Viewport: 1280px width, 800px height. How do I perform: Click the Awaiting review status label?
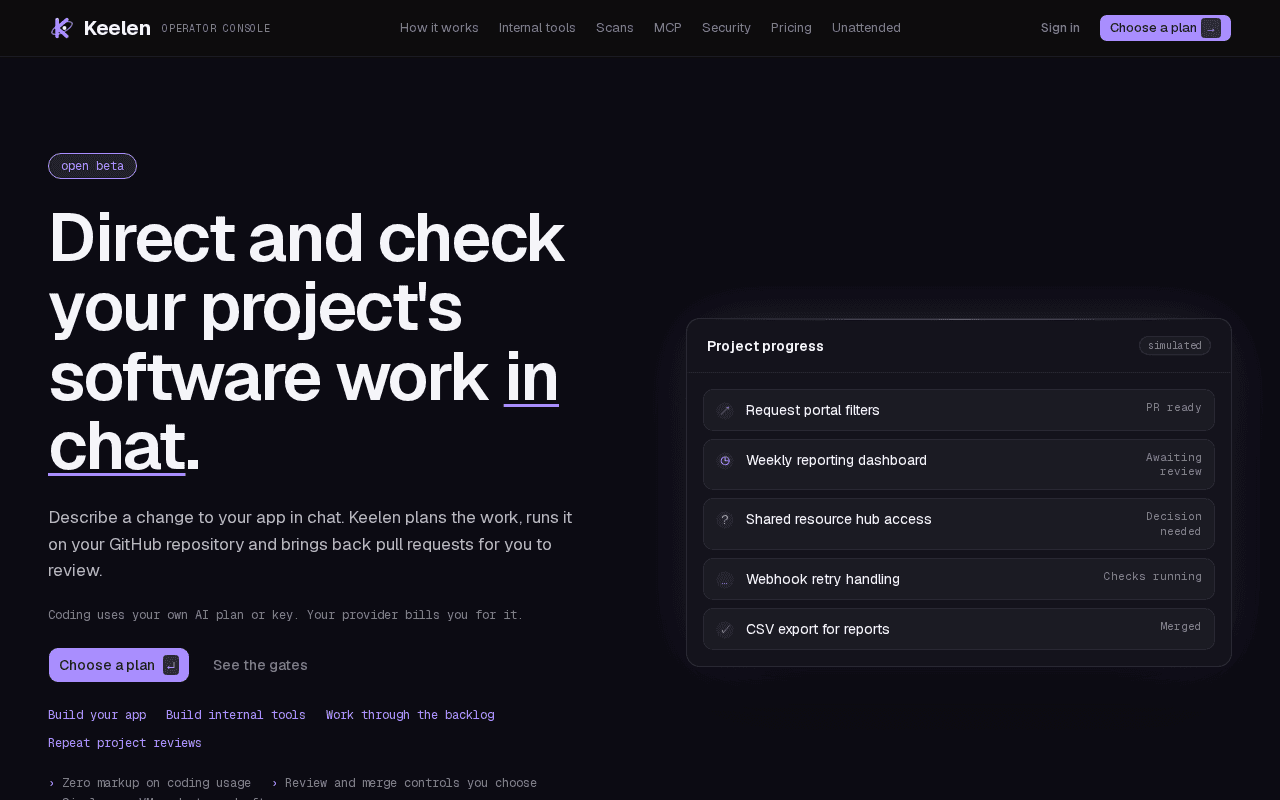(x=1174, y=464)
